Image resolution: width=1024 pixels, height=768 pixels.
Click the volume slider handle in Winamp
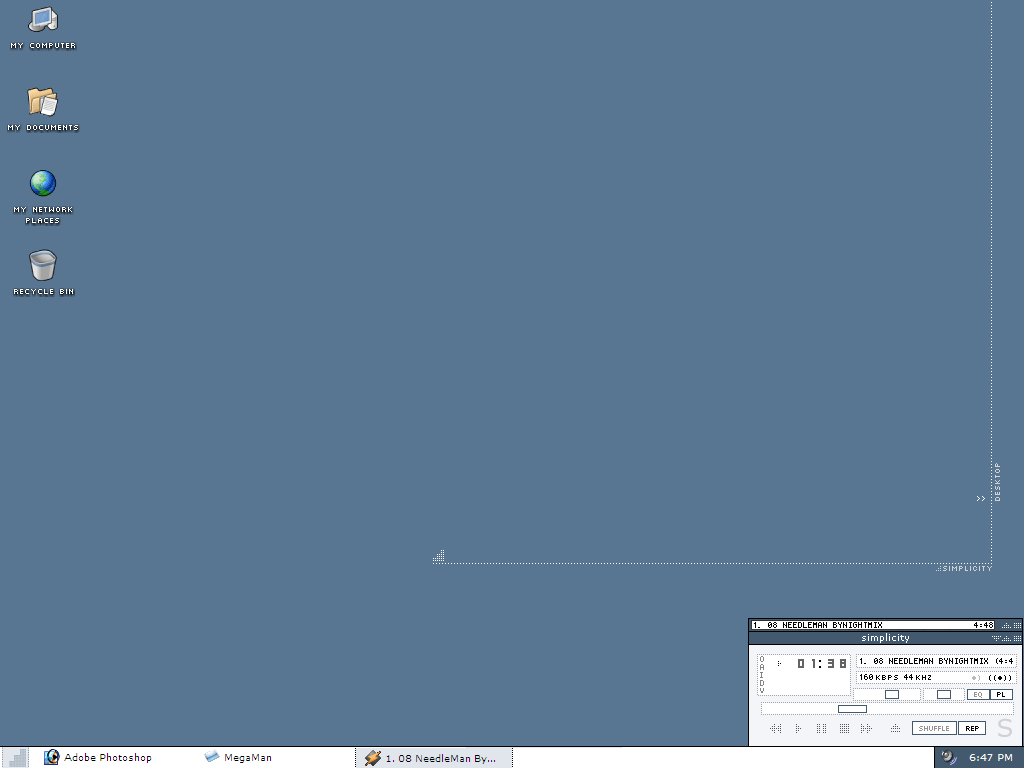click(x=892, y=694)
